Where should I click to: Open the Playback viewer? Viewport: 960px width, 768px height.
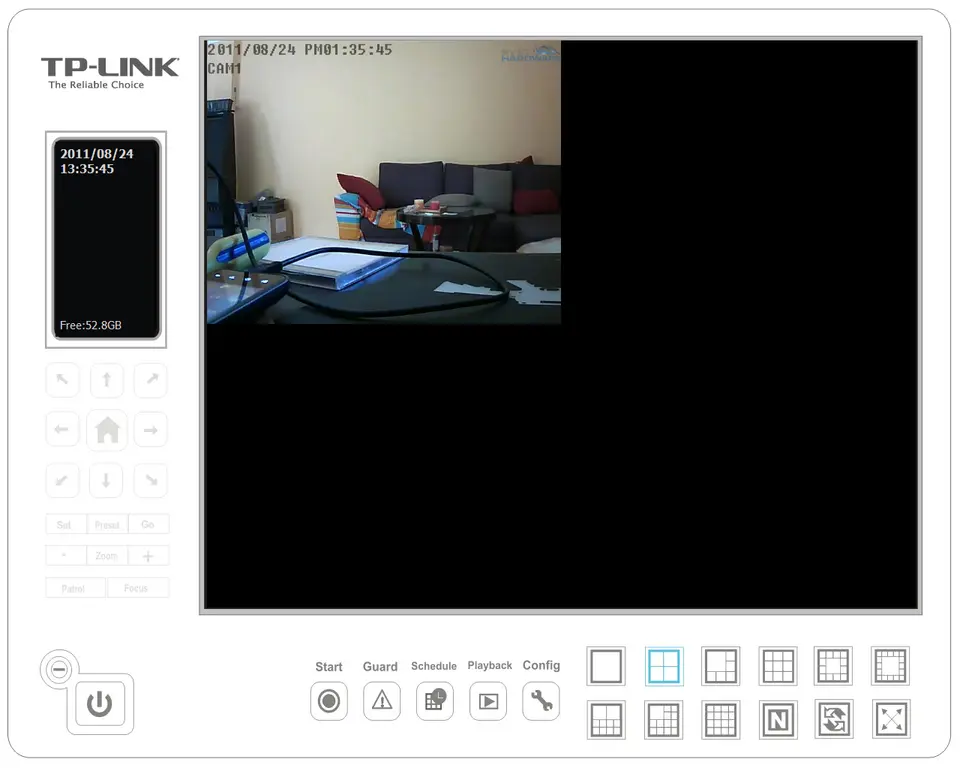point(488,701)
